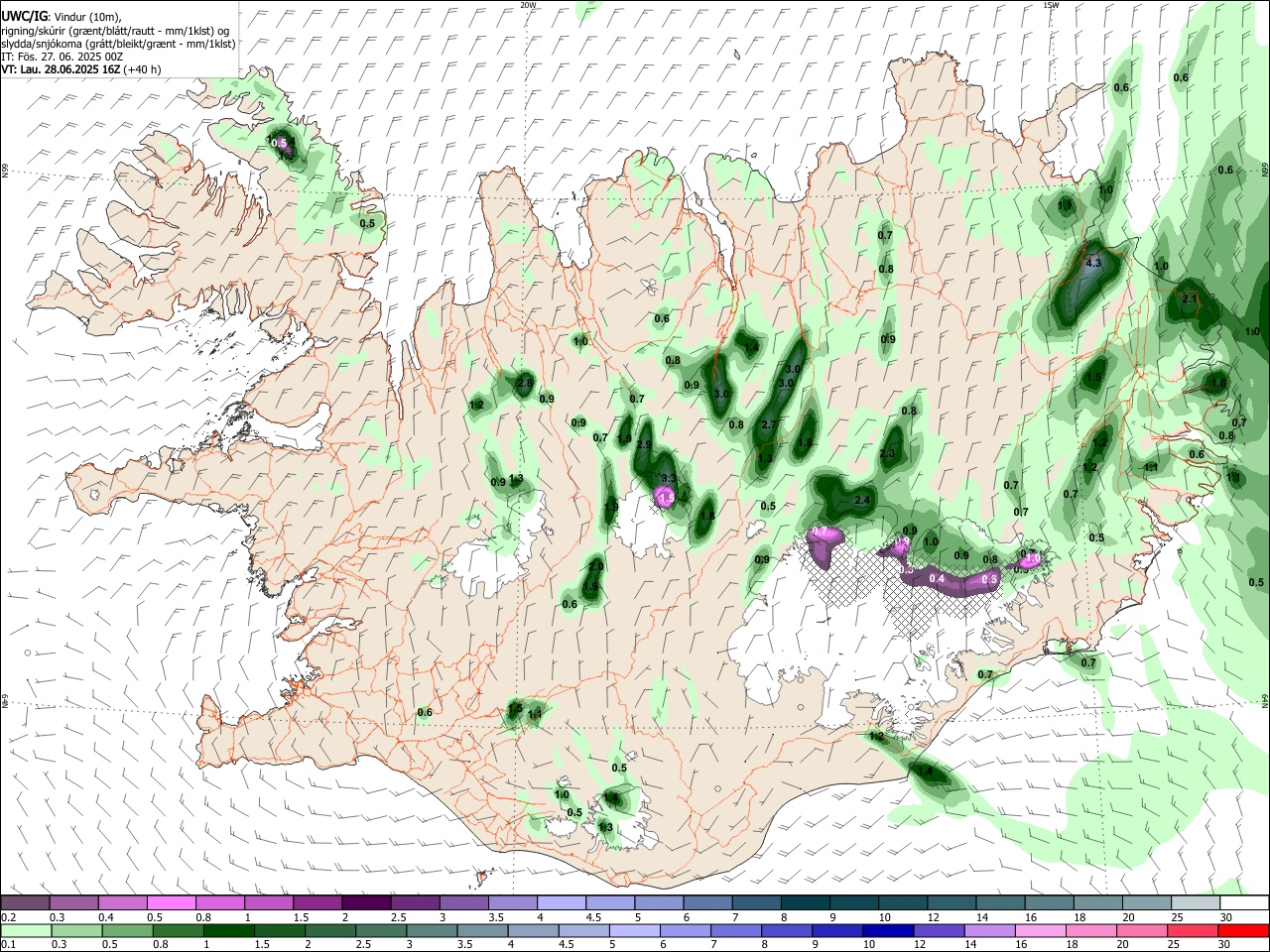Select the dusky mauve 0.2 snow swatch
The width and height of the screenshot is (1270, 952).
25,903
